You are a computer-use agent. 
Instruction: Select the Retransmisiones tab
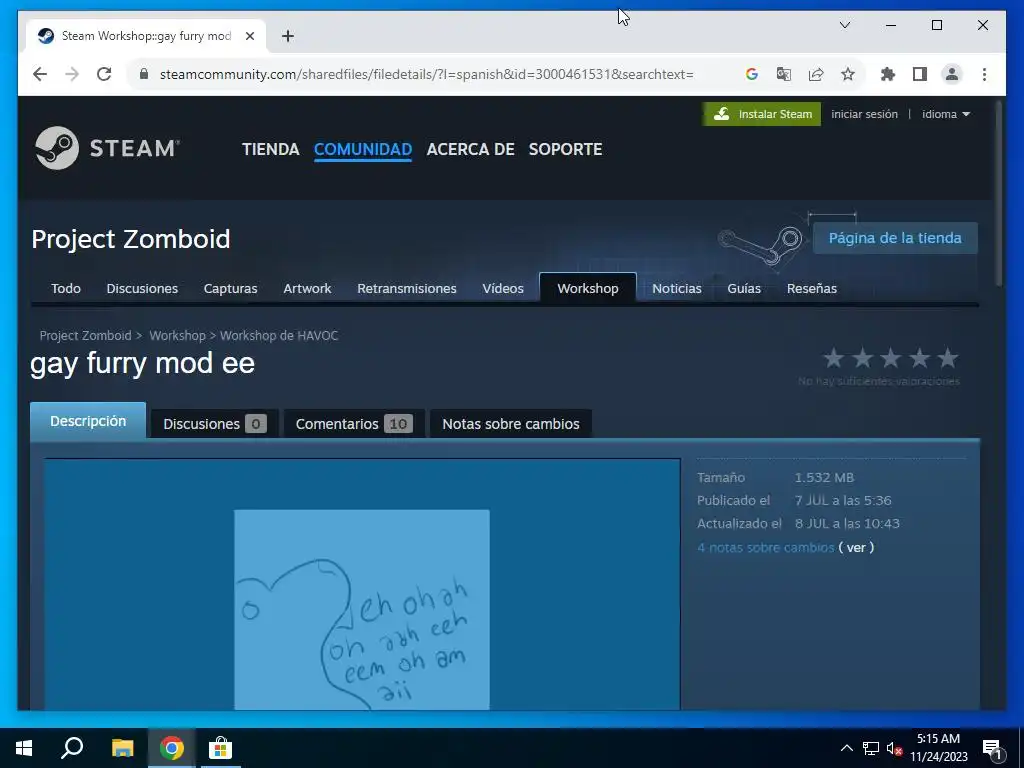pos(406,289)
